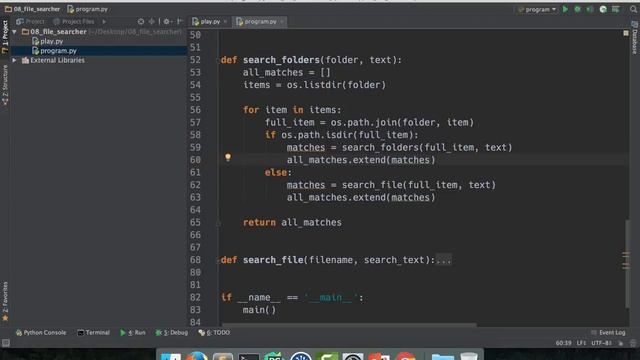Switch to the Project view tab
This screenshot has height=360, width=640.
(30, 21)
